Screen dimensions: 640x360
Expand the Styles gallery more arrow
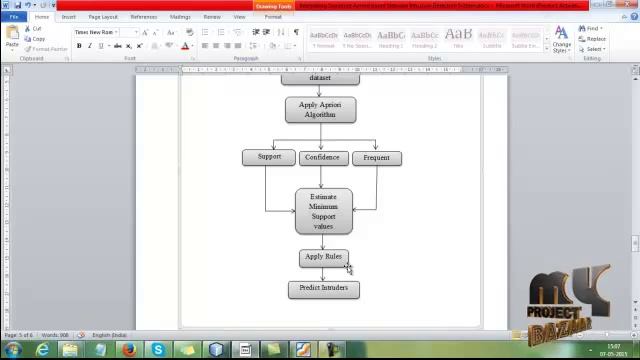(547, 48)
